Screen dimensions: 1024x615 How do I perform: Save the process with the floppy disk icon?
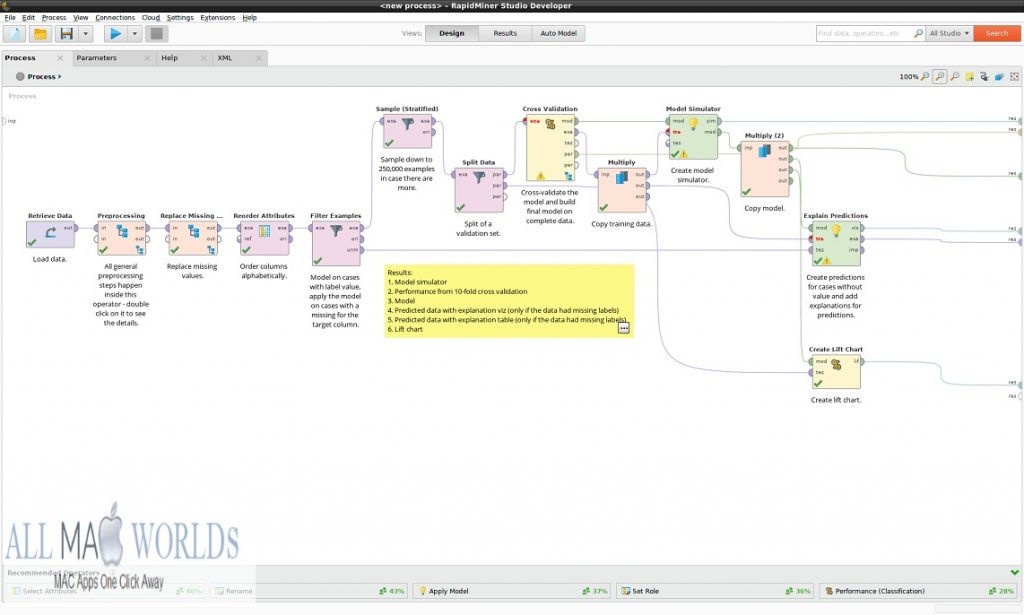tap(66, 33)
